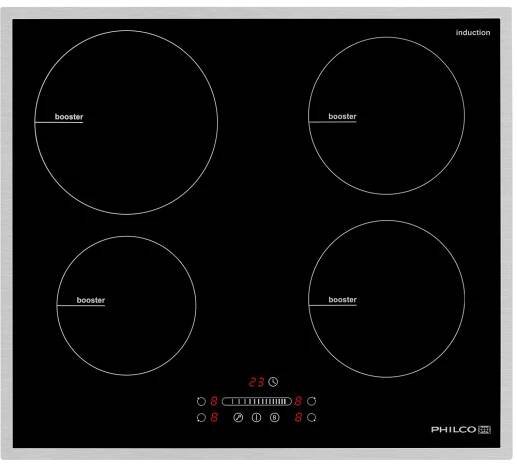This screenshot has height=464, width=517.
Task: Toggle the power on/off icon
Action: coord(256,417)
